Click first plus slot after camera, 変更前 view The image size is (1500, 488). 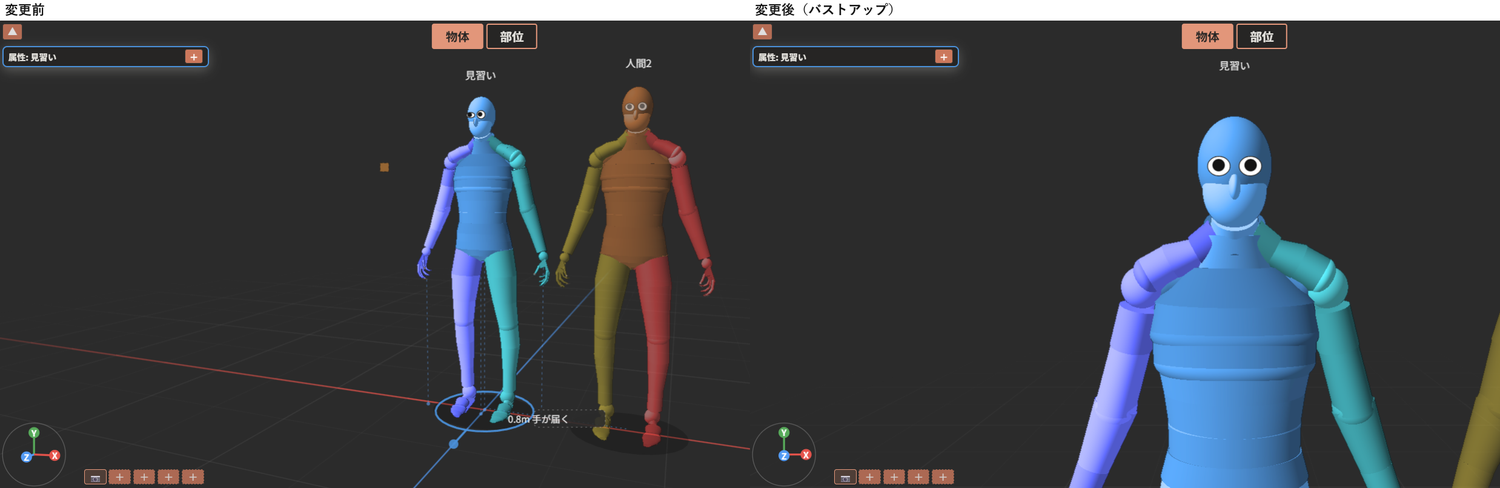point(120,477)
